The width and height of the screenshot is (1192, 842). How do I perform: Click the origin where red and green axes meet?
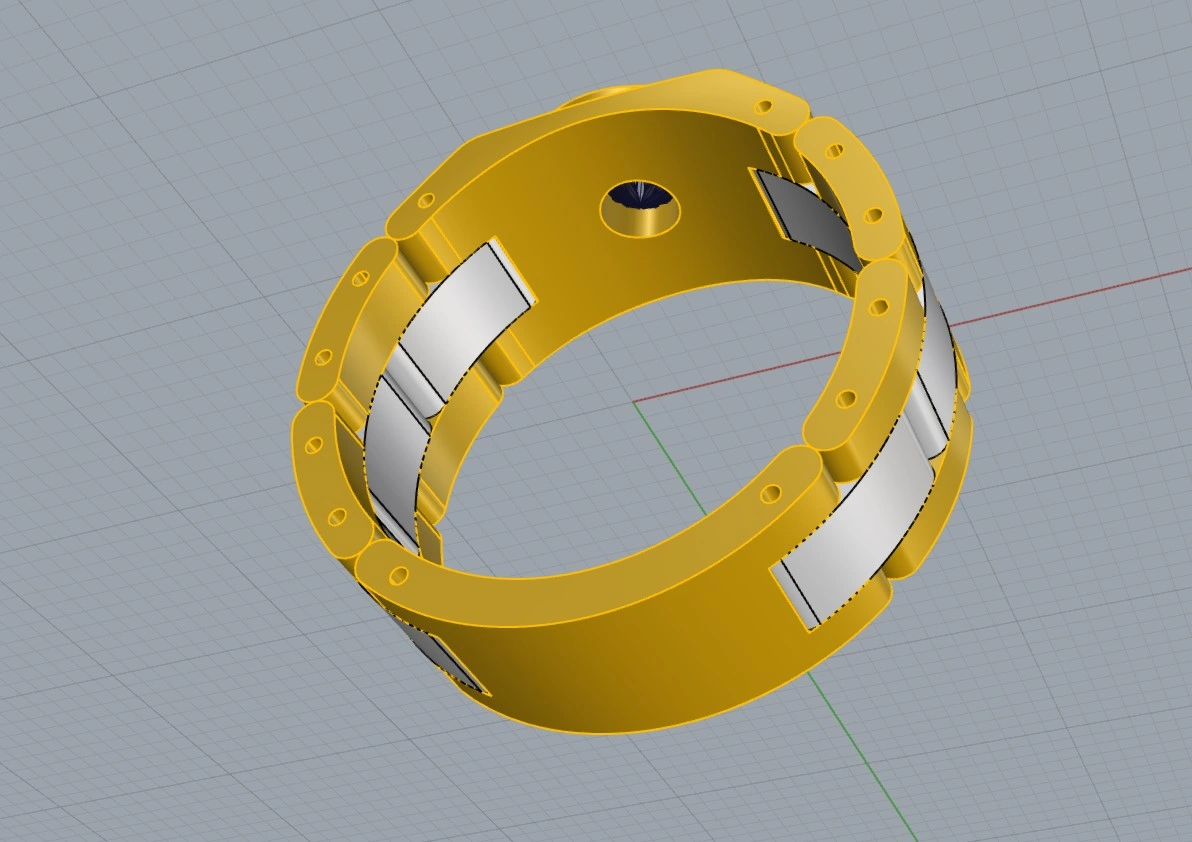click(636, 402)
